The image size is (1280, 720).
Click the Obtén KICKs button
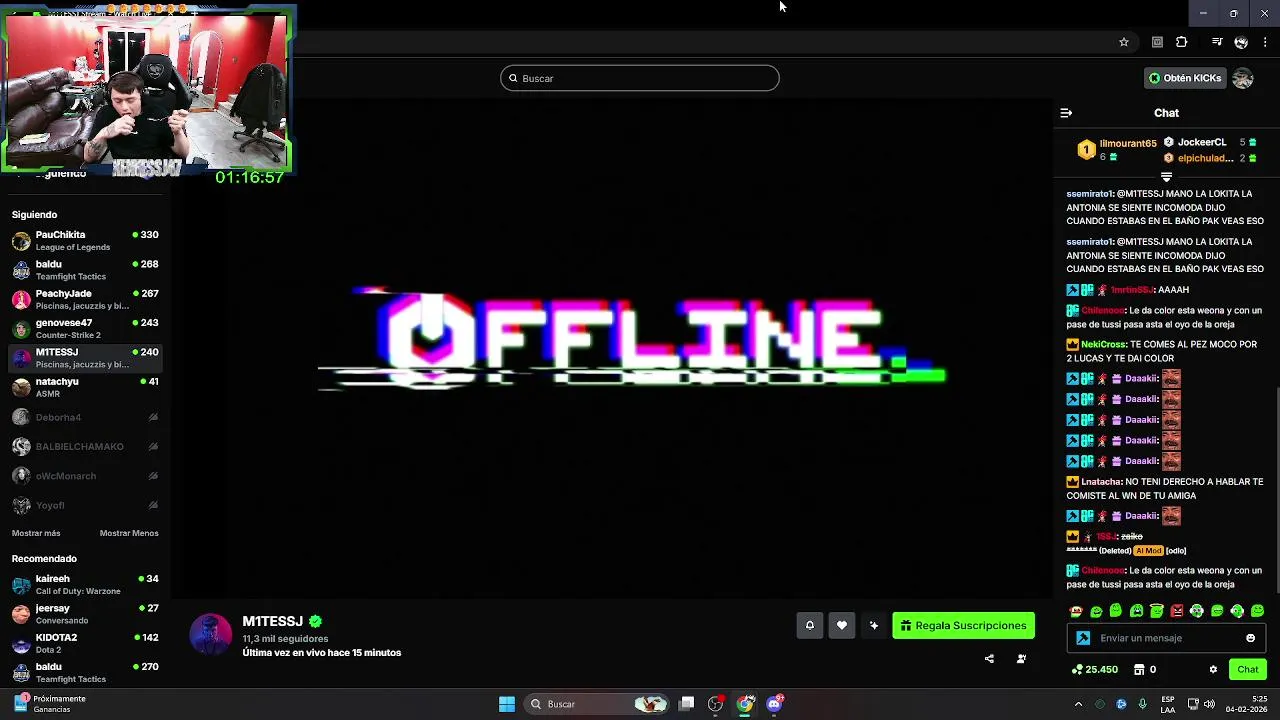[1185, 78]
